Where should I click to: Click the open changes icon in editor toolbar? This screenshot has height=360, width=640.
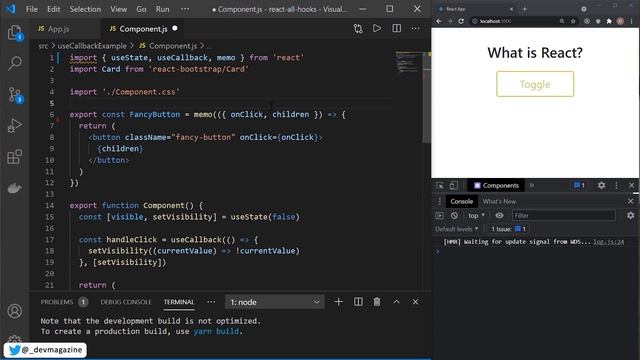pyautogui.click(x=358, y=29)
